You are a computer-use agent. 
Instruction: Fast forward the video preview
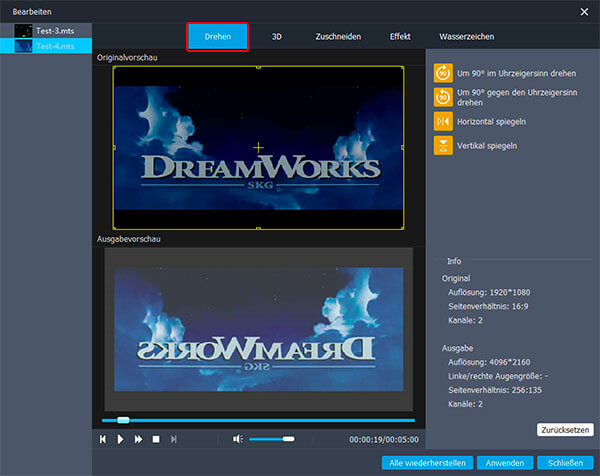pyautogui.click(x=138, y=439)
